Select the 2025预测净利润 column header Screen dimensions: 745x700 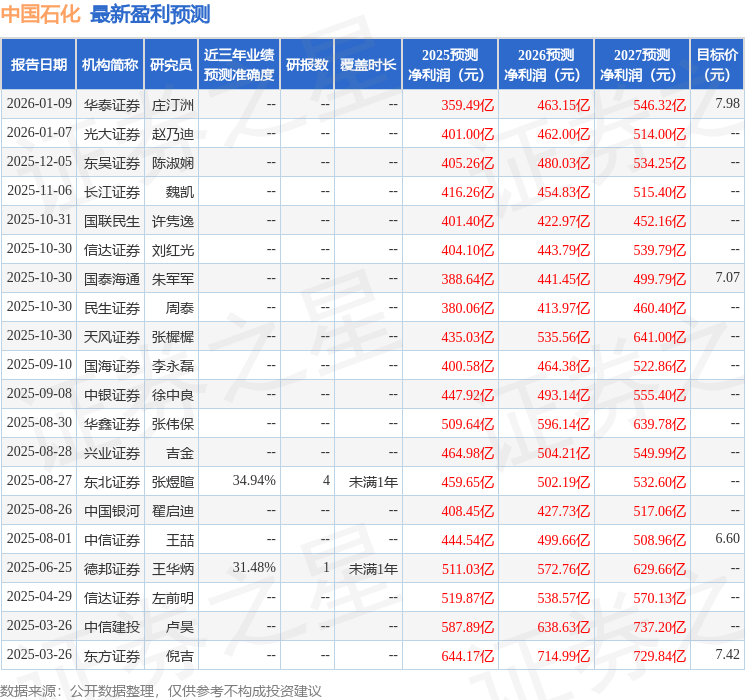pyautogui.click(x=450, y=64)
